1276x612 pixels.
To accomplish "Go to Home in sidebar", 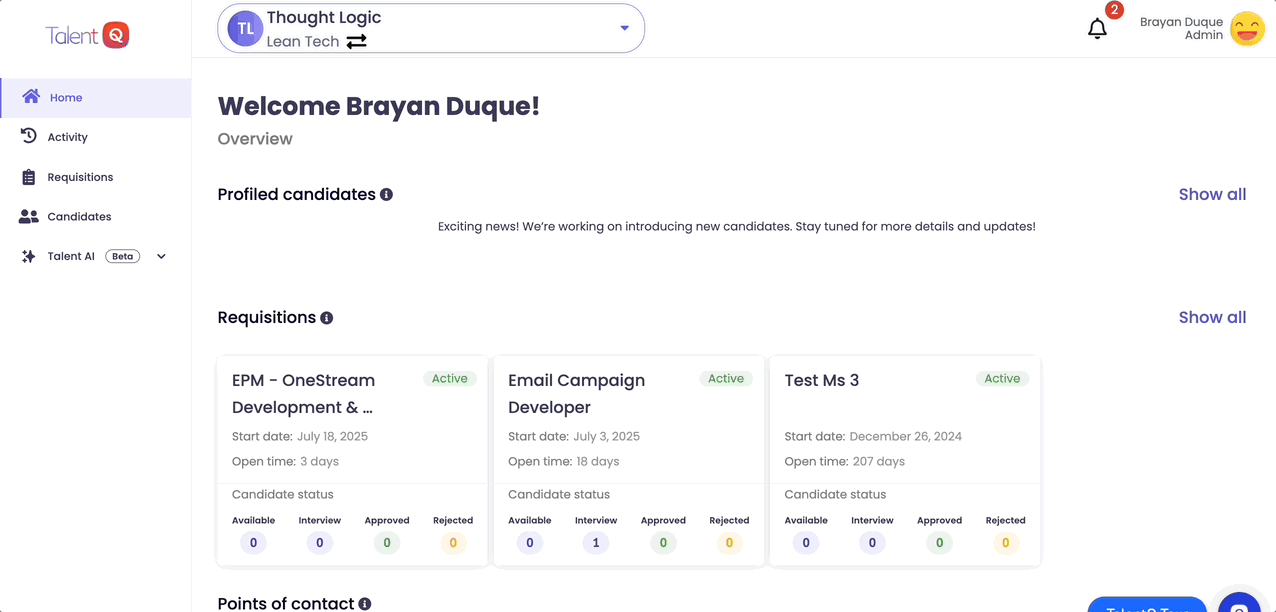I will tap(66, 98).
